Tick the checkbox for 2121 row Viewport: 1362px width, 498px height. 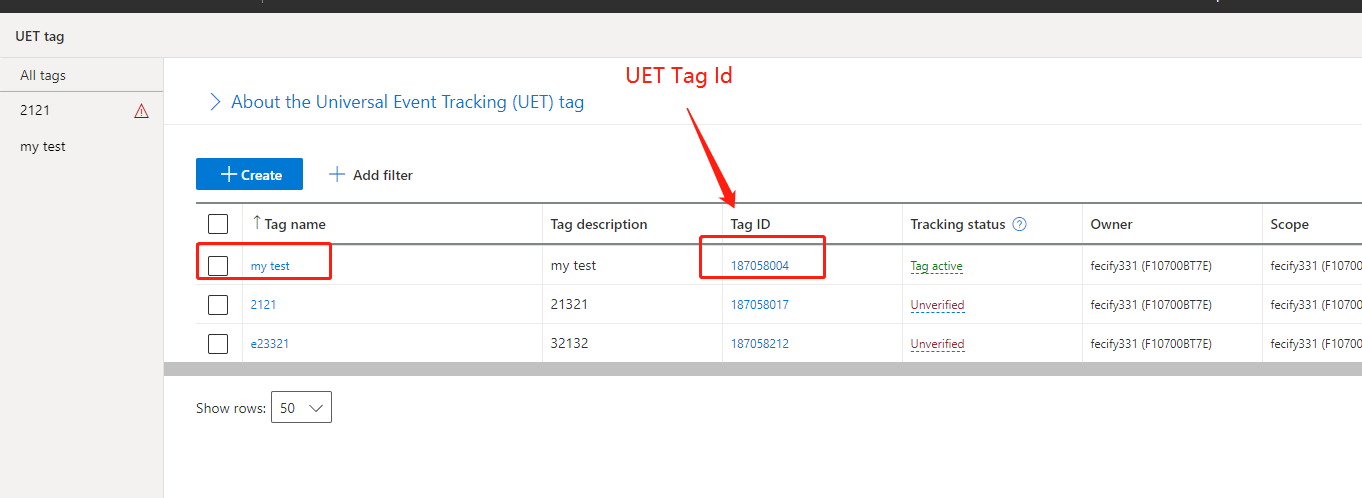[218, 305]
